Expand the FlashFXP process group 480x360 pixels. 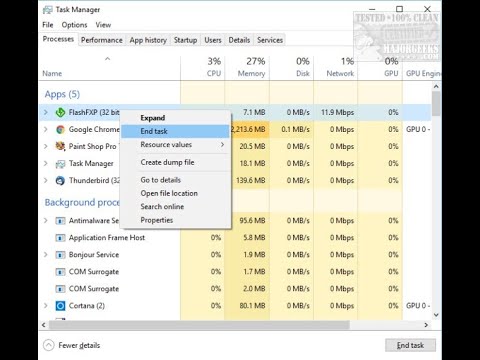point(46,113)
